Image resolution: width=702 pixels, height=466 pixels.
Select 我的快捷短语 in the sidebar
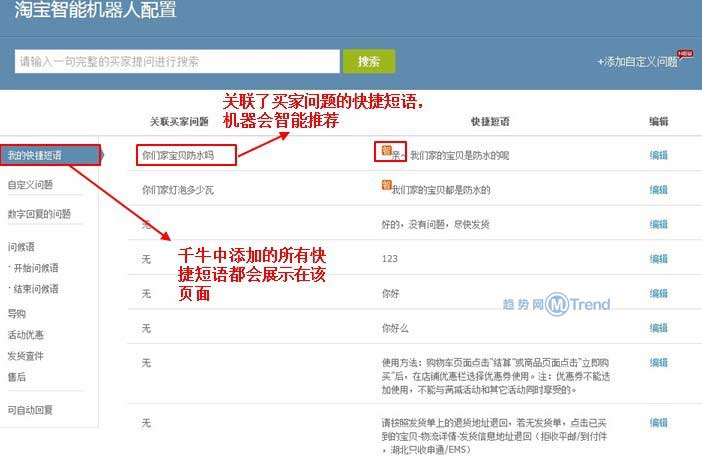pyautogui.click(x=34, y=155)
